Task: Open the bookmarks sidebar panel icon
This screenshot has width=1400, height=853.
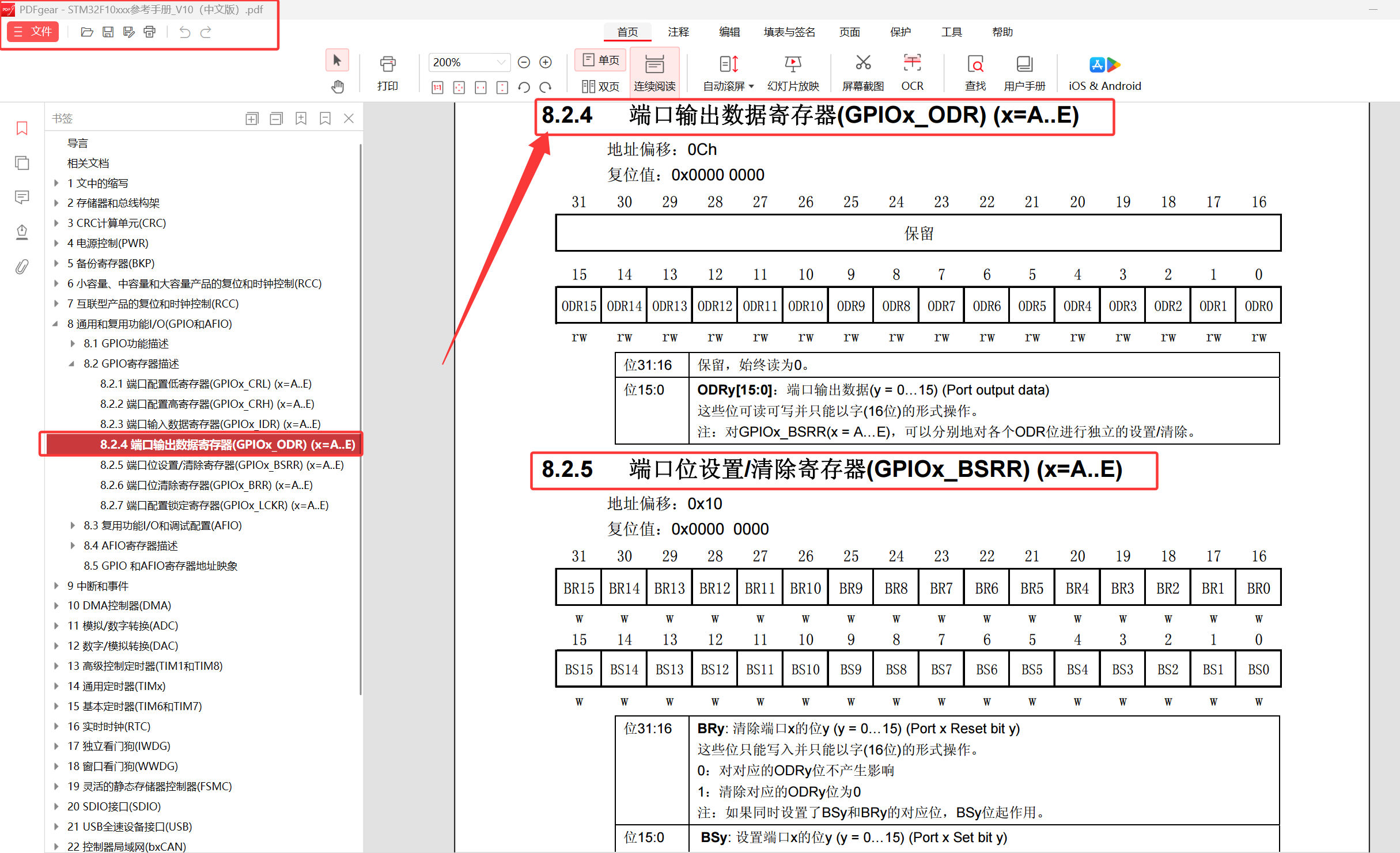Action: pyautogui.click(x=22, y=128)
